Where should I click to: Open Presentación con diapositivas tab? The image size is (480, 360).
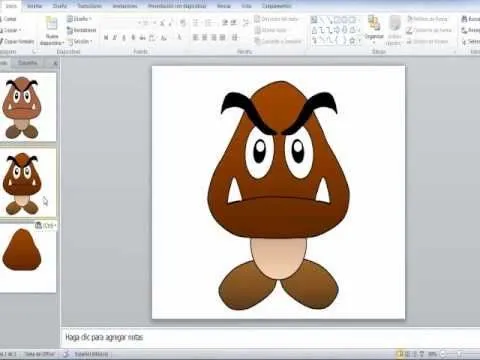(177, 6)
